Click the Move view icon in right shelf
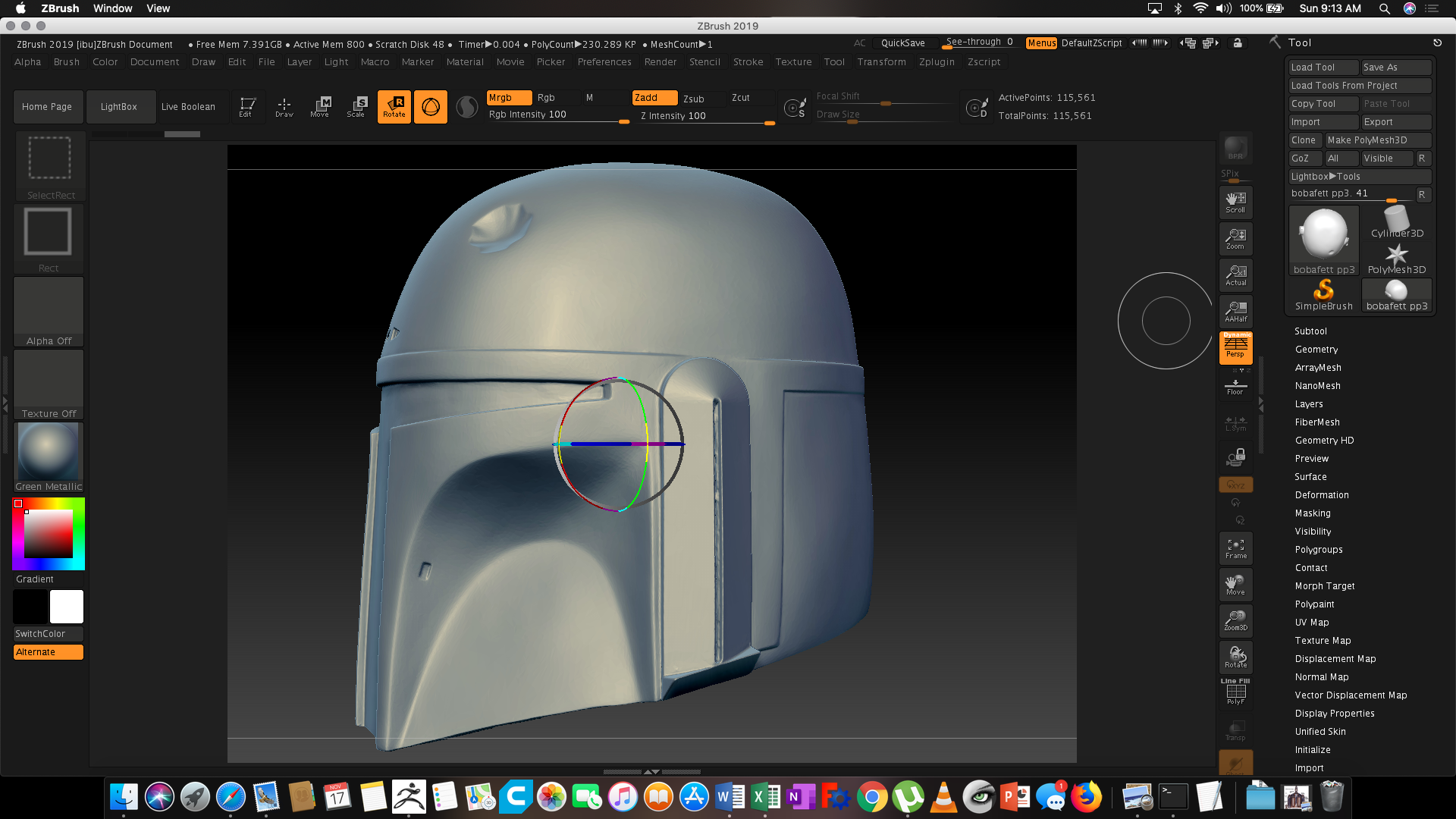1456x819 pixels. click(1235, 584)
